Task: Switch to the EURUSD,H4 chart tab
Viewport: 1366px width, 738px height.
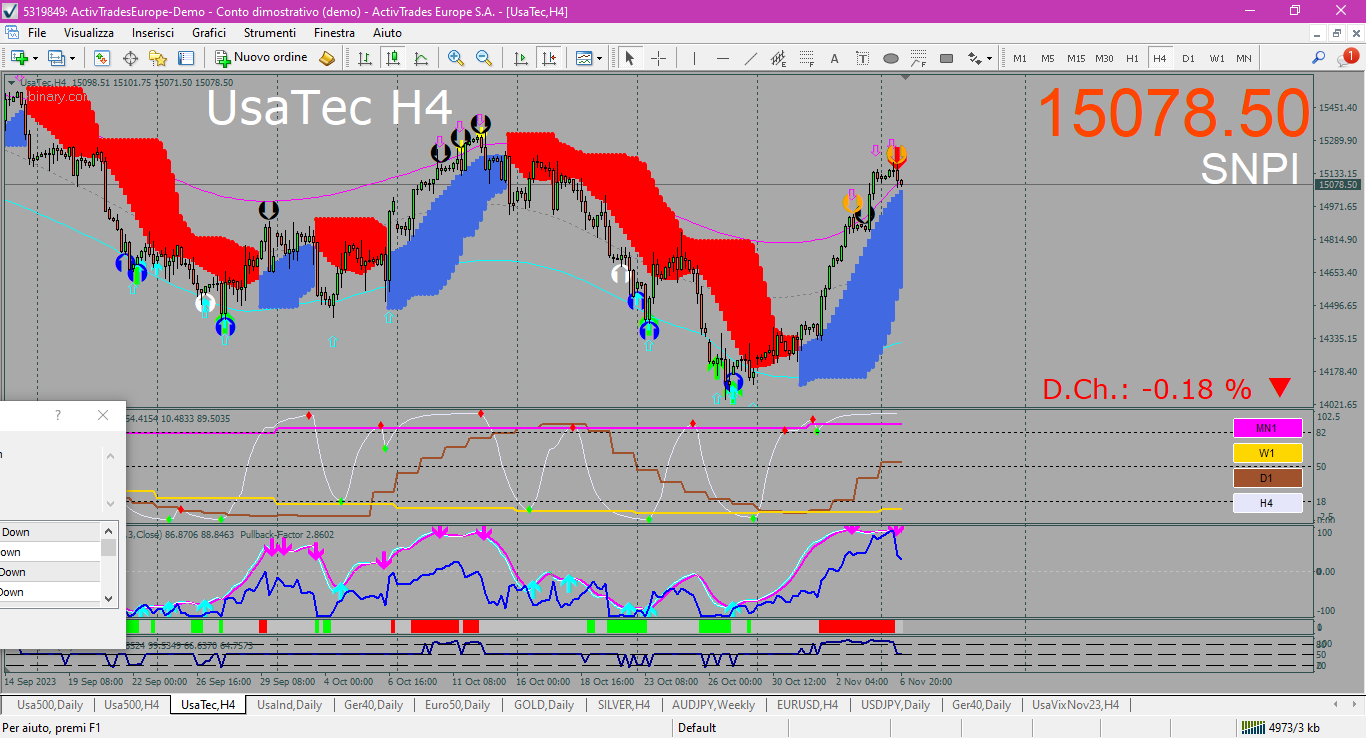Action: [806, 704]
